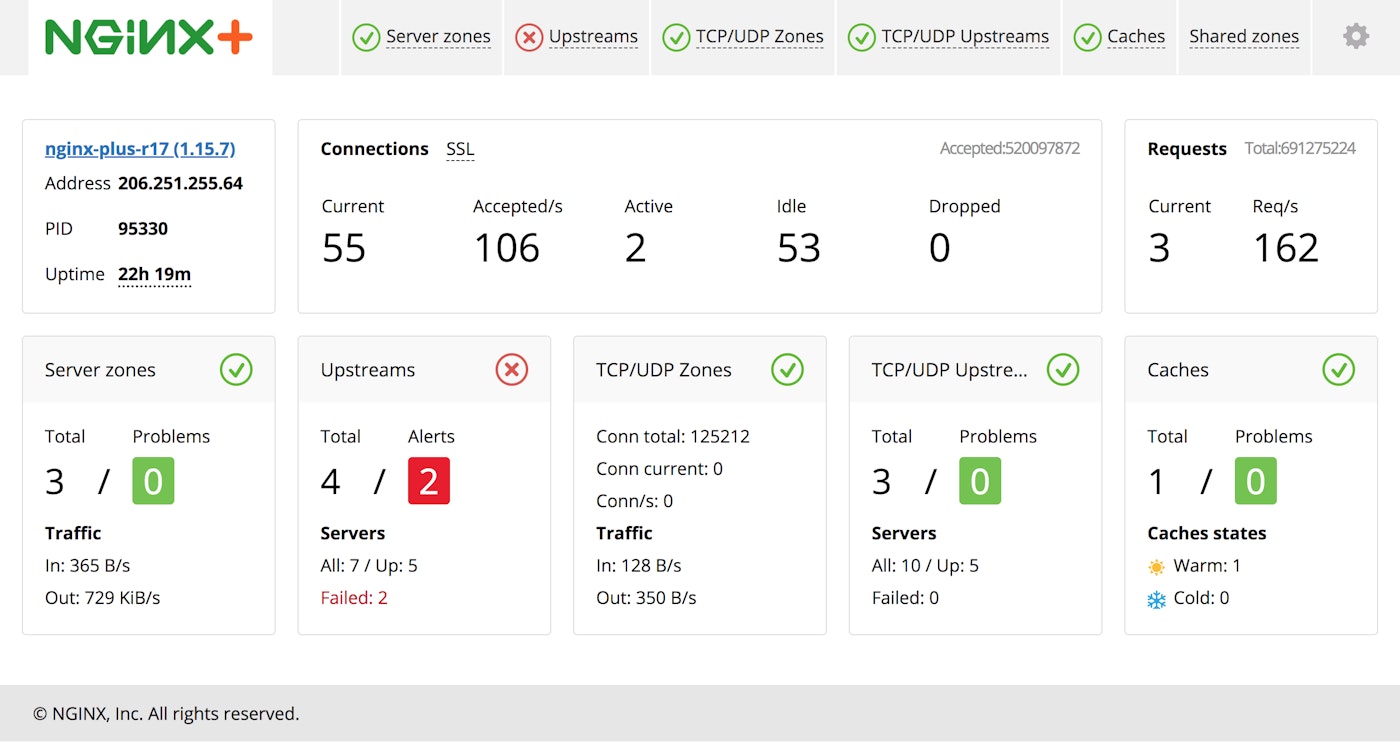Click the red Alerts count badge 2
The height and width of the screenshot is (743, 1400).
point(428,481)
